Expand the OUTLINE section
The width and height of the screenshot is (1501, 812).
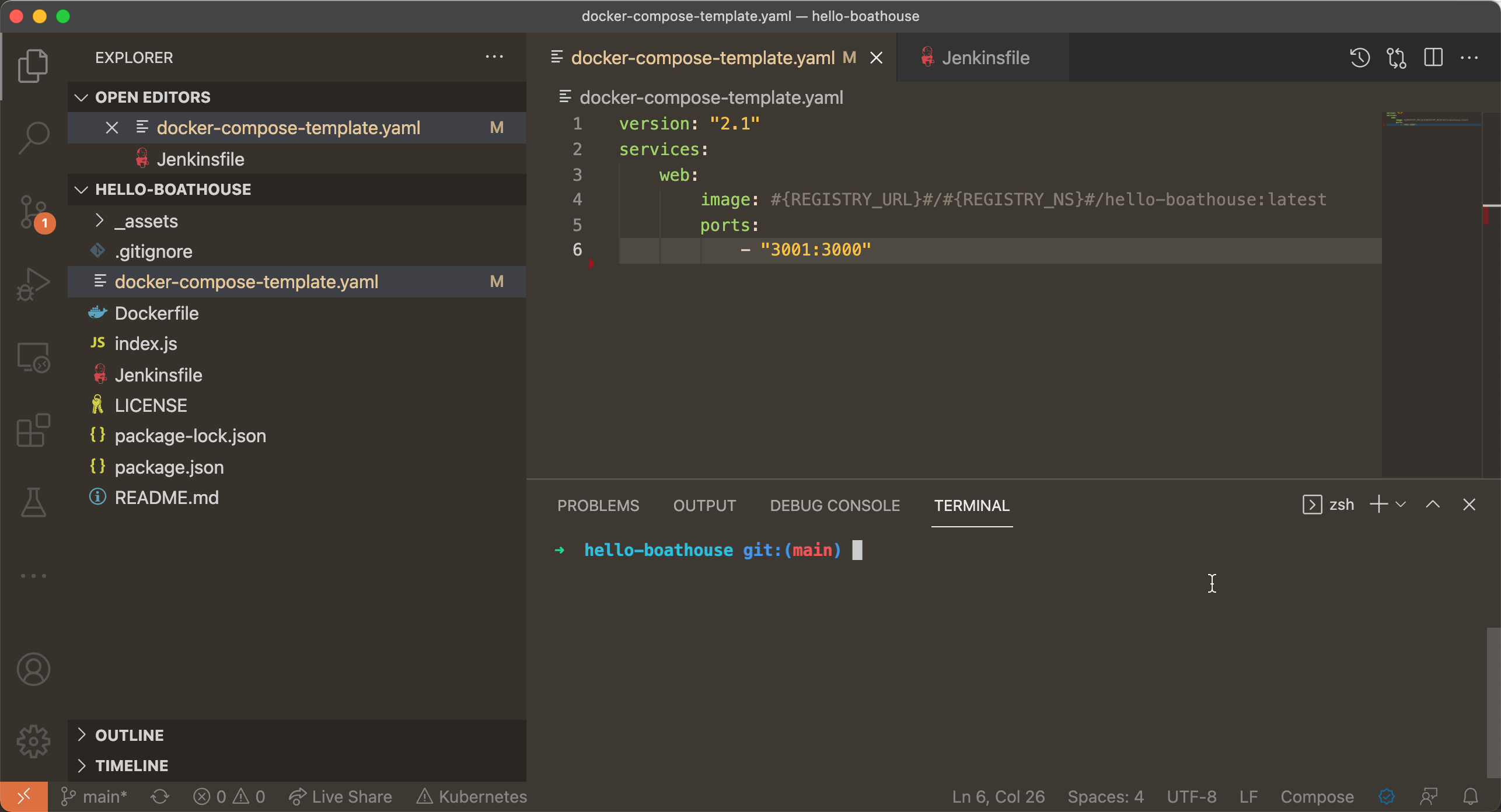[297, 736]
